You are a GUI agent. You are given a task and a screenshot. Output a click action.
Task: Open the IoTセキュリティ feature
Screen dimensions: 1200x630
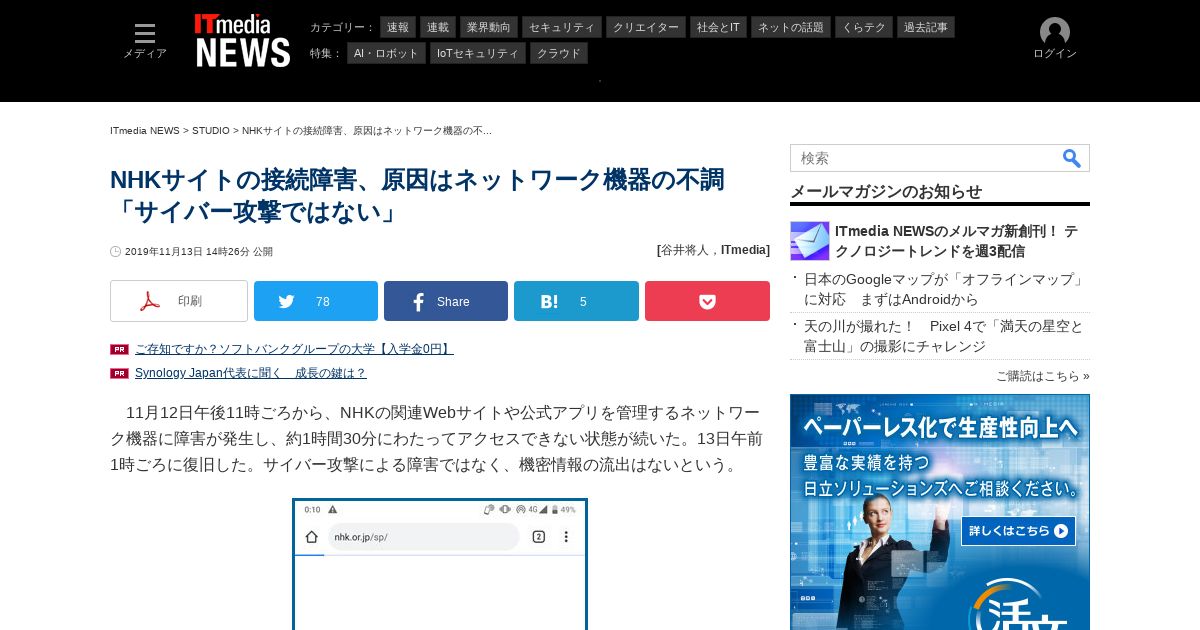click(x=478, y=53)
